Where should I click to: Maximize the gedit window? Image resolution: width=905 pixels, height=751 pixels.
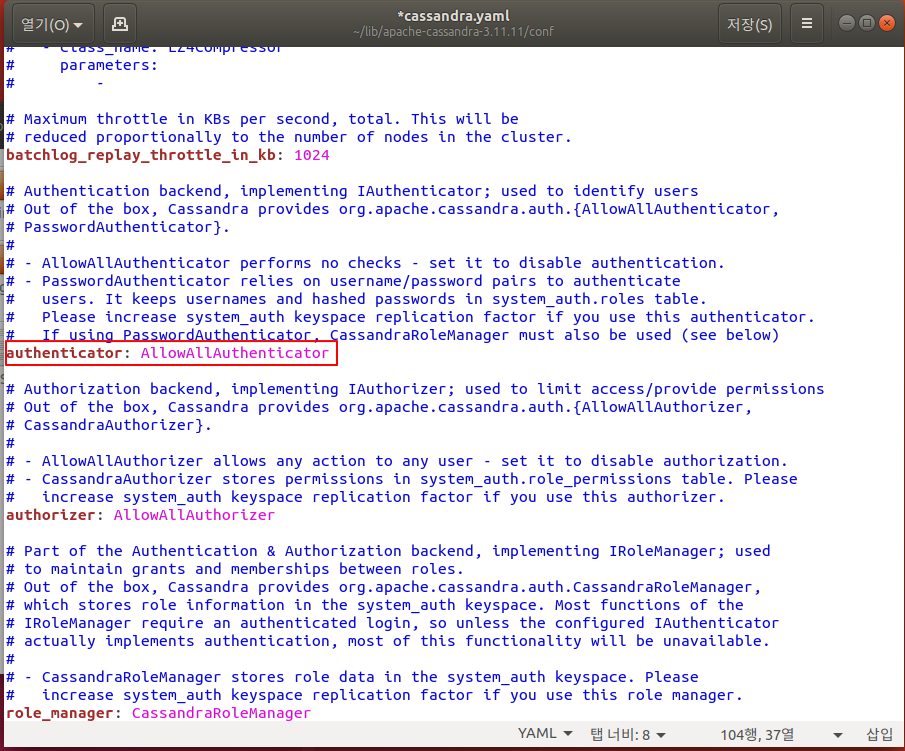click(866, 23)
